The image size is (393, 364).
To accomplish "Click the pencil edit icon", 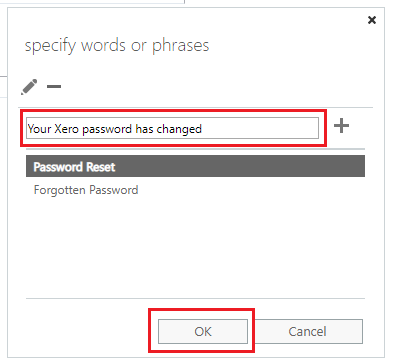I will [x=29, y=87].
